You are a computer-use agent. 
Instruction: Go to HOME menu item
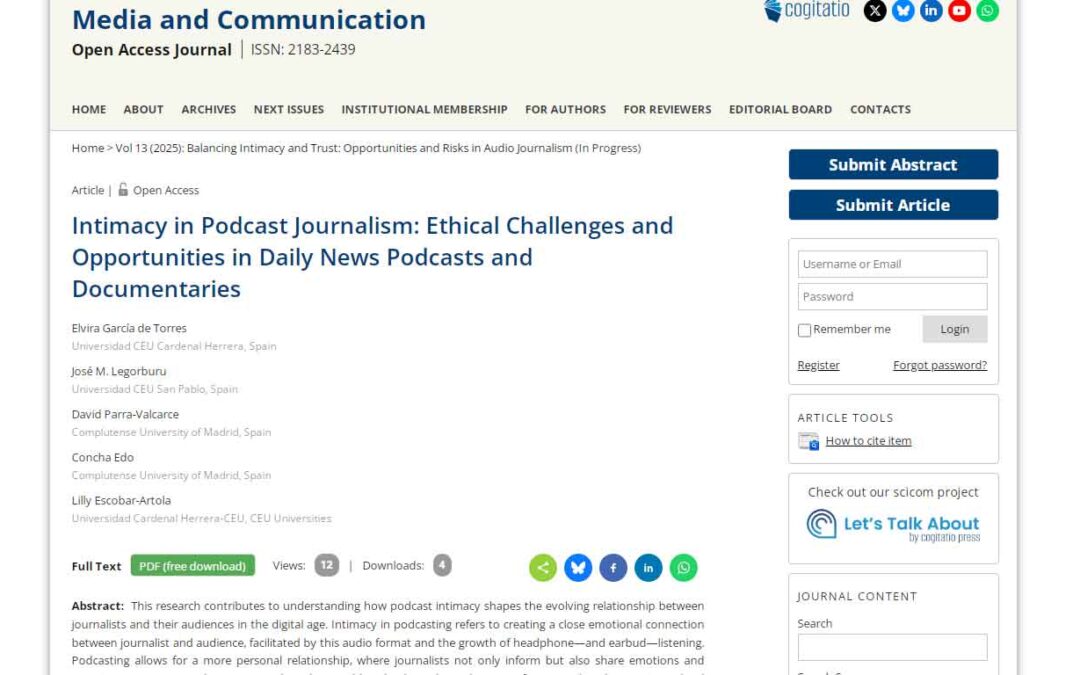(89, 110)
